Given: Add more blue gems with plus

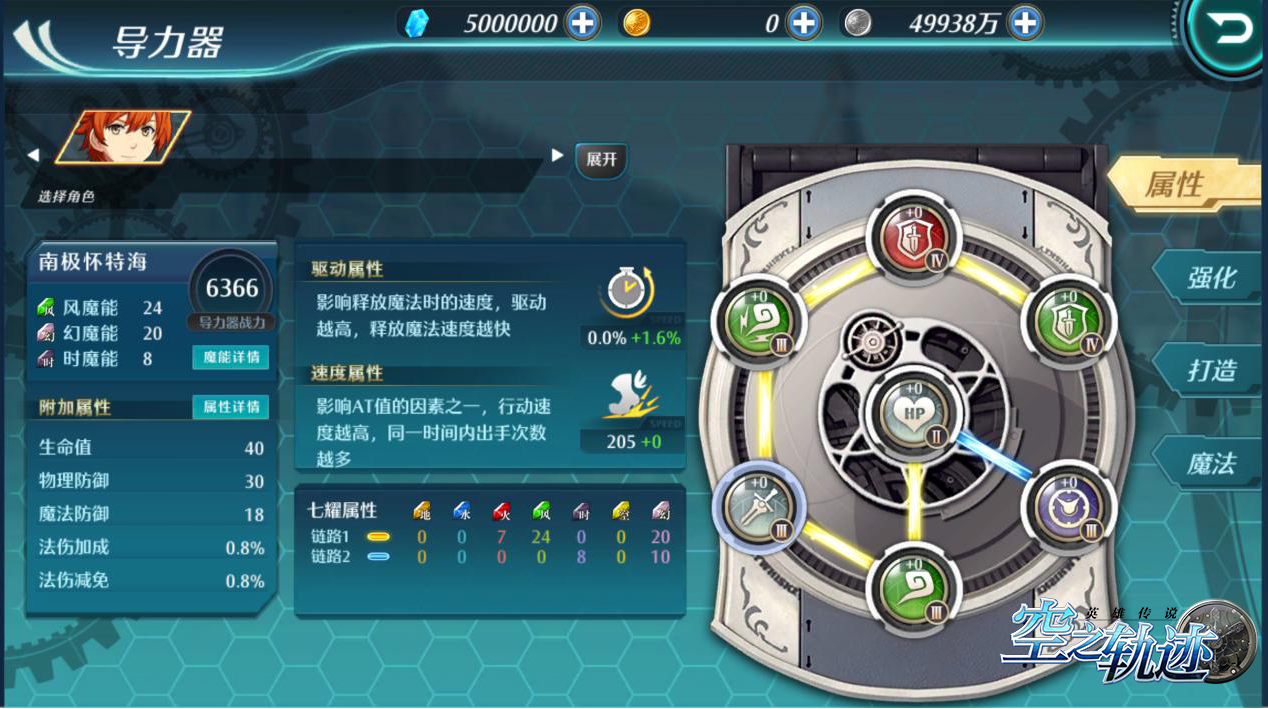Looking at the screenshot, I should click(x=583, y=22).
